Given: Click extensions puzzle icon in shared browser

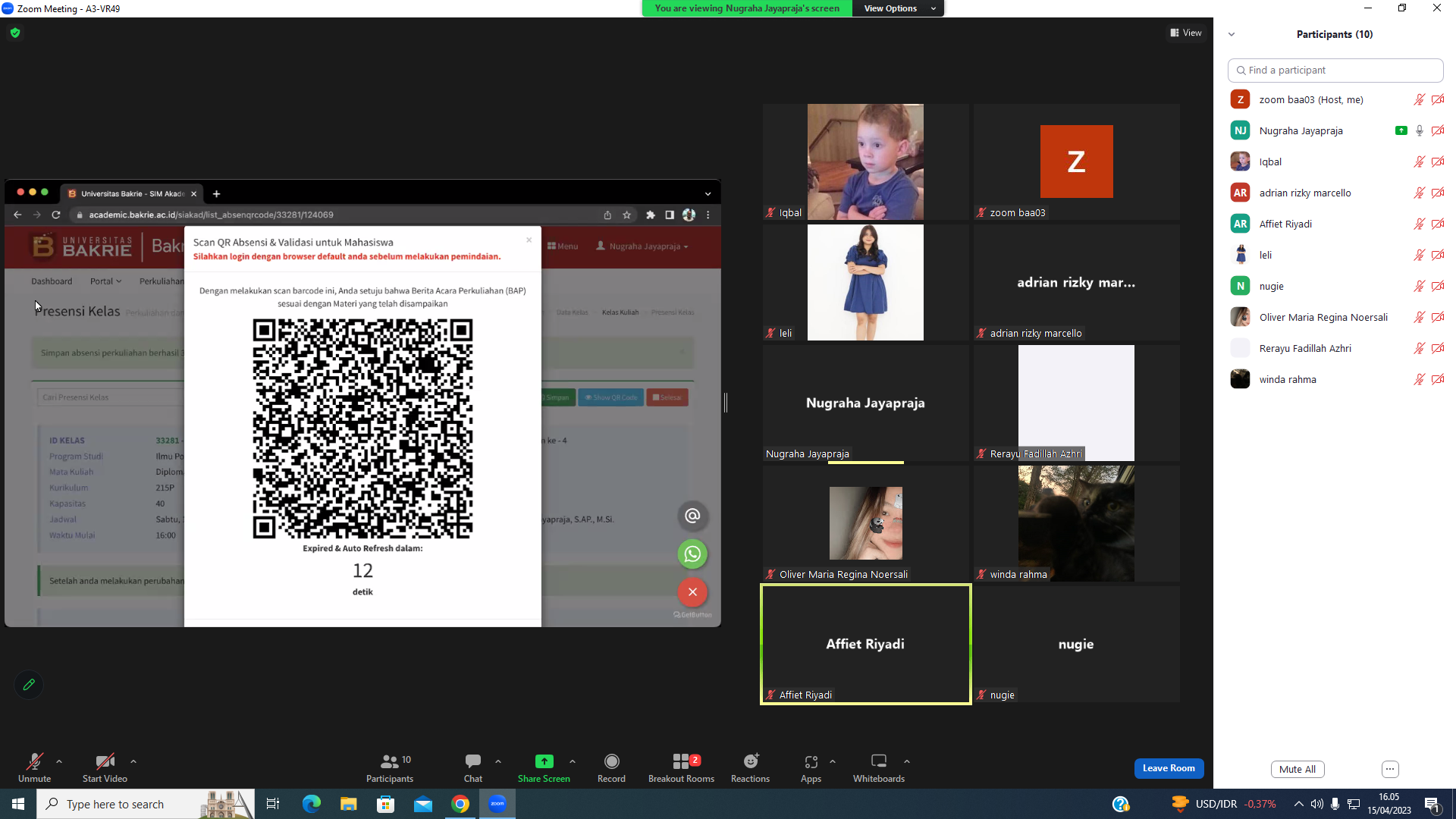Looking at the screenshot, I should [x=650, y=215].
